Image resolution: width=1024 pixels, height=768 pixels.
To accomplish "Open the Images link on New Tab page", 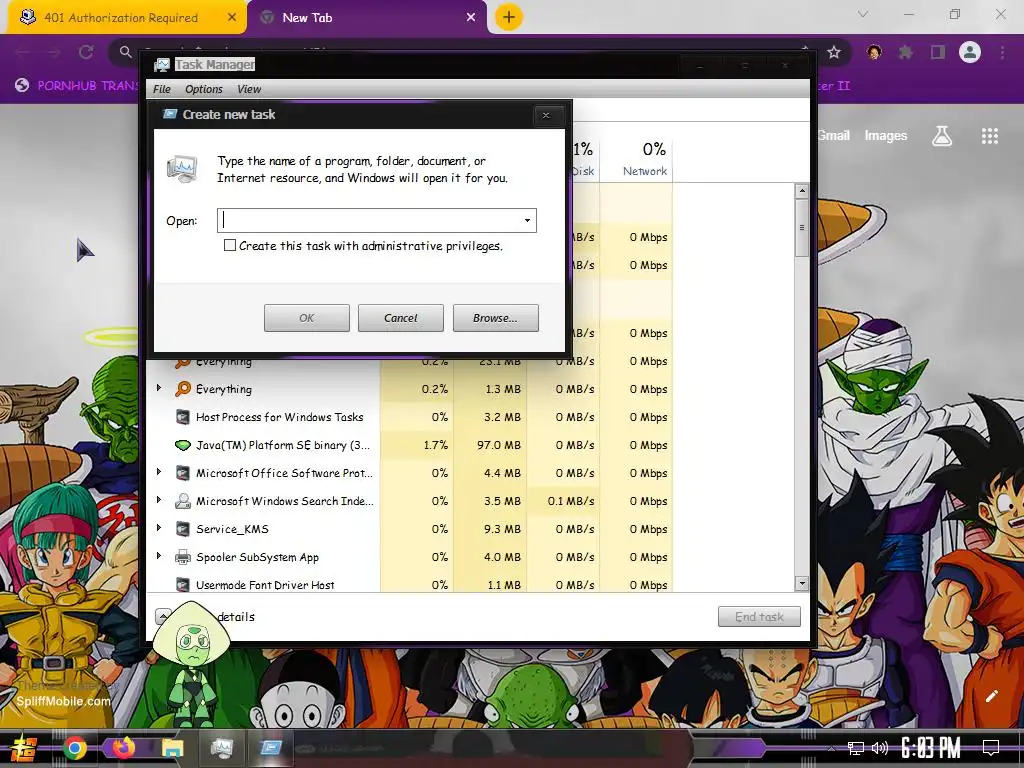I will coord(886,136).
